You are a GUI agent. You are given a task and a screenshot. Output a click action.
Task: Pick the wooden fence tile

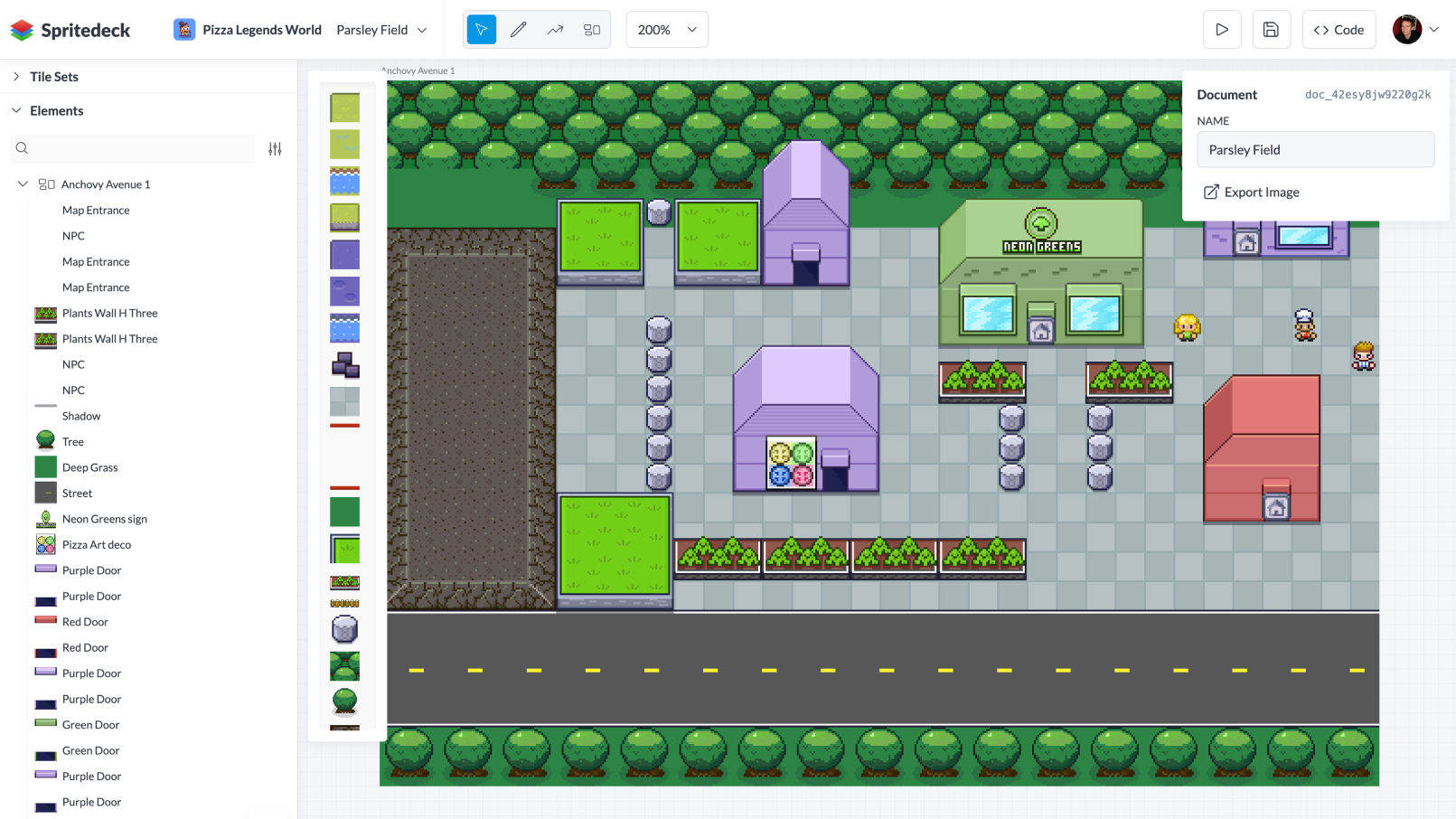coord(344,603)
